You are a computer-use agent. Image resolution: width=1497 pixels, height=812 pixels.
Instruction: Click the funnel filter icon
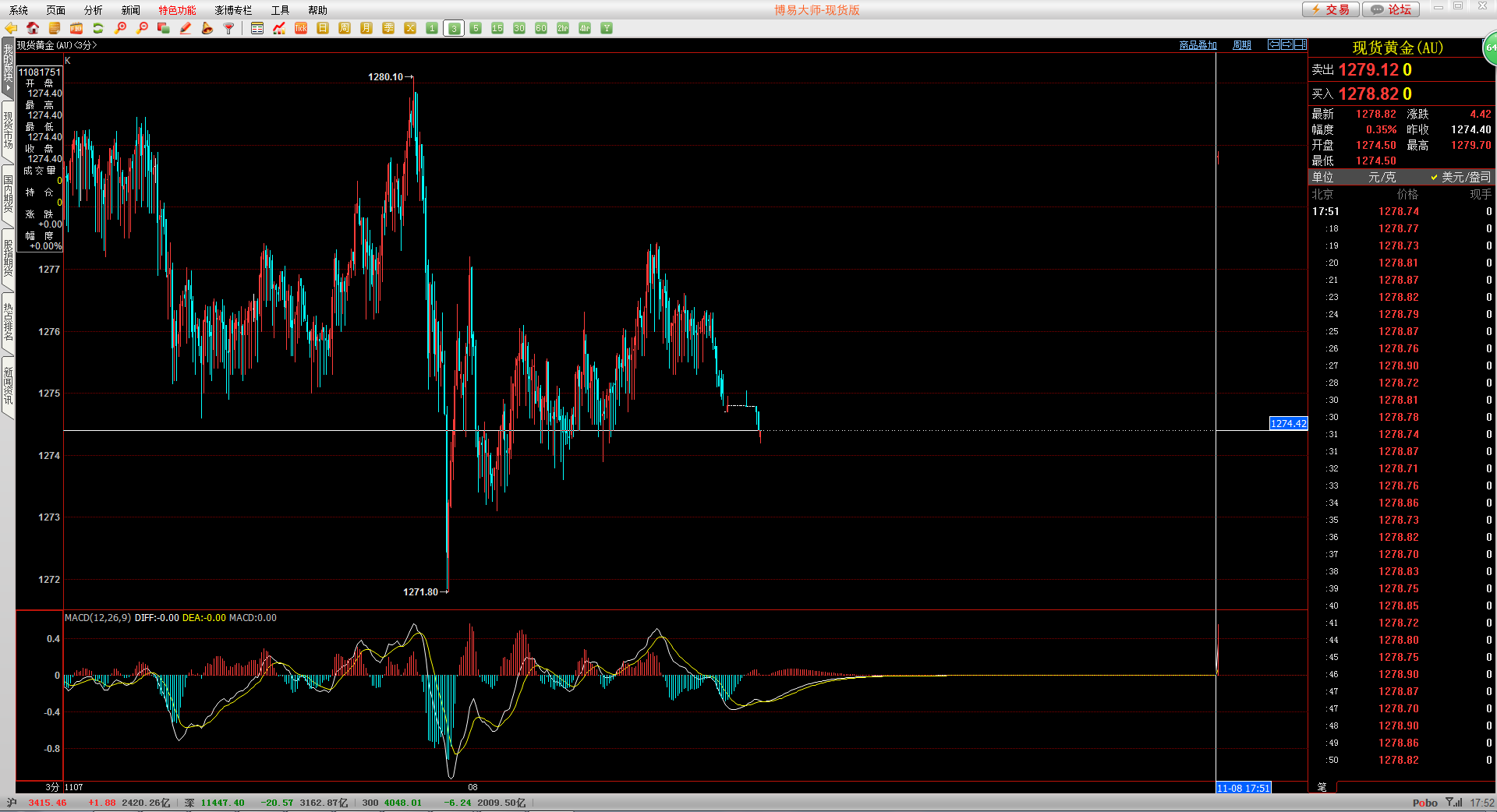[229, 29]
